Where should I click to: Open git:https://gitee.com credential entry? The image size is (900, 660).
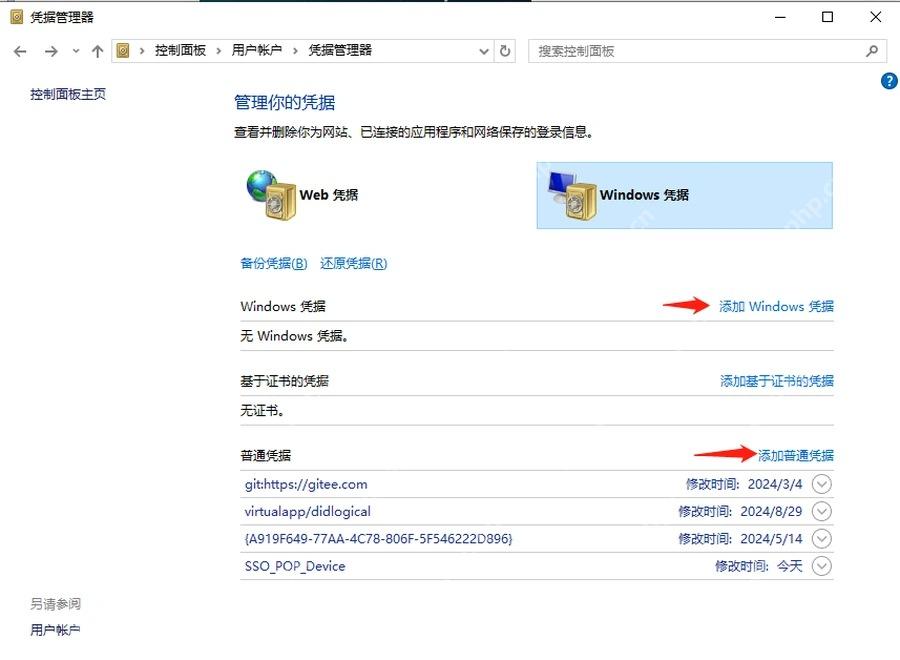click(x=536, y=484)
